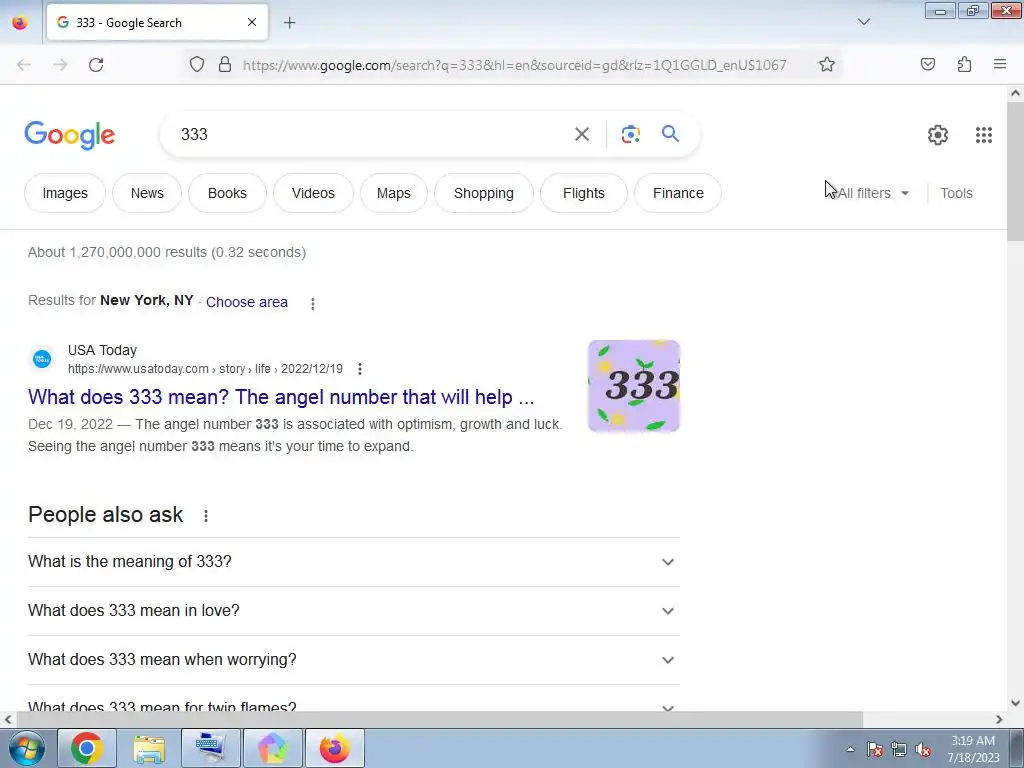Switch to Maps results

point(394,193)
